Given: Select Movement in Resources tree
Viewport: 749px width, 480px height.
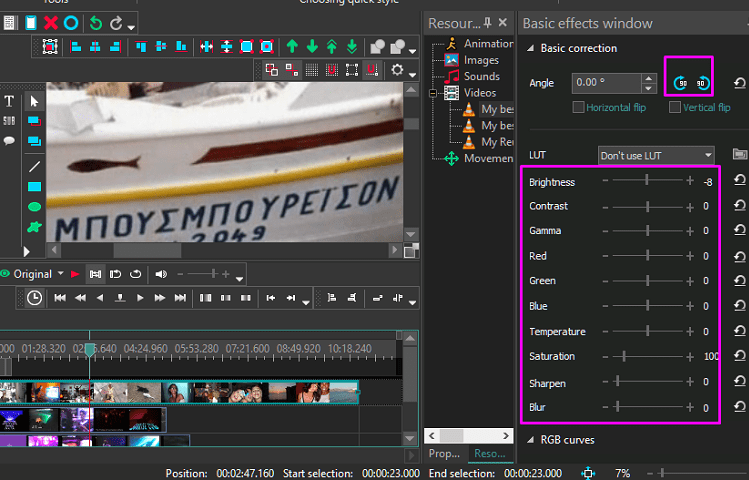Looking at the screenshot, I should point(488,159).
